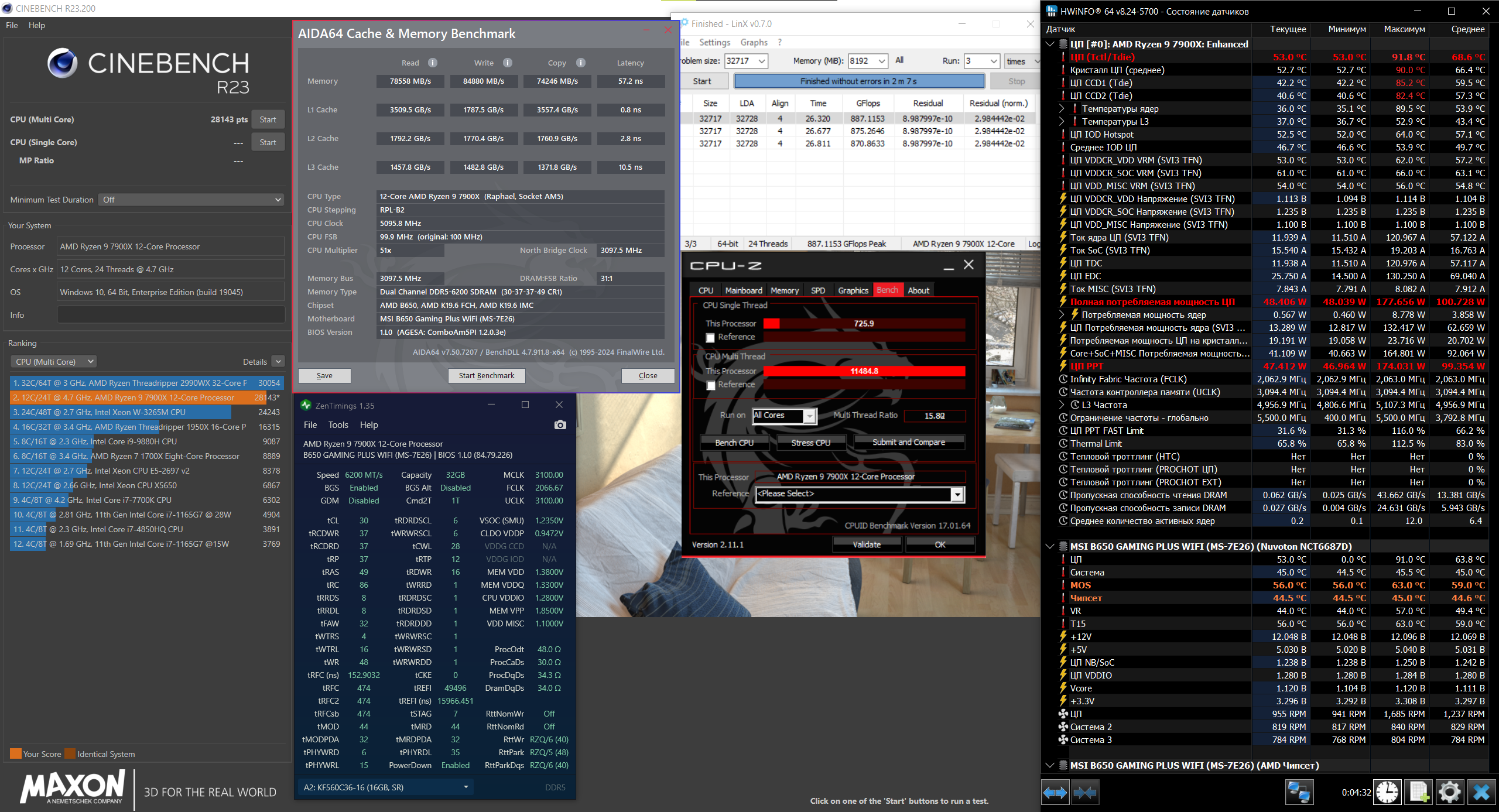Image resolution: width=1499 pixels, height=812 pixels.
Task: Take ZenTimings screenshot with camera icon
Action: coord(560,425)
